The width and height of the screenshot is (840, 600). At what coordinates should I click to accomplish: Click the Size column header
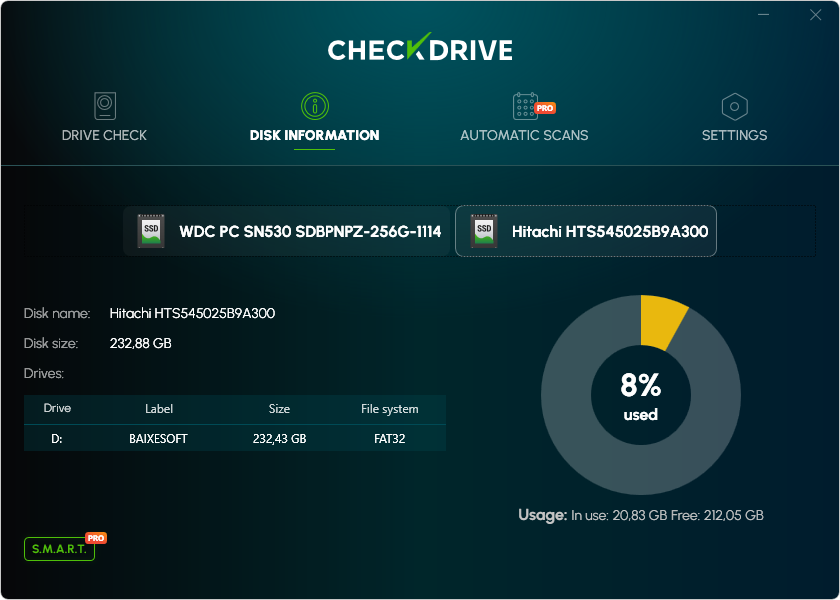(279, 409)
